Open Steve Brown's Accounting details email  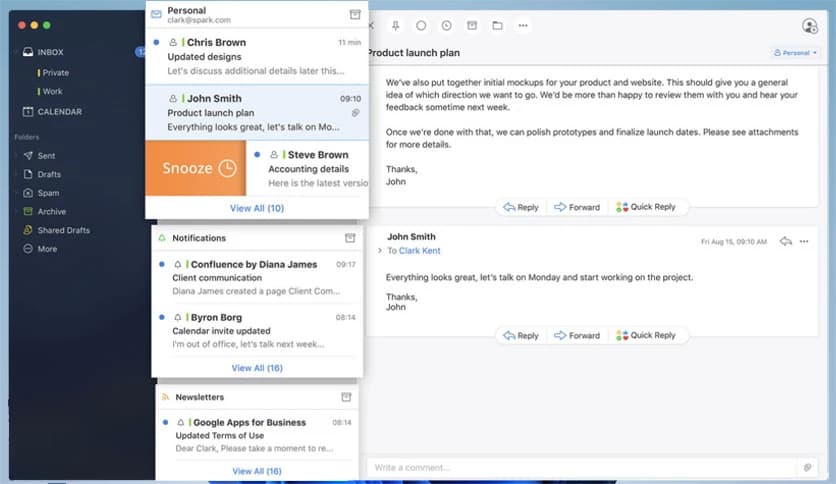pyautogui.click(x=308, y=168)
